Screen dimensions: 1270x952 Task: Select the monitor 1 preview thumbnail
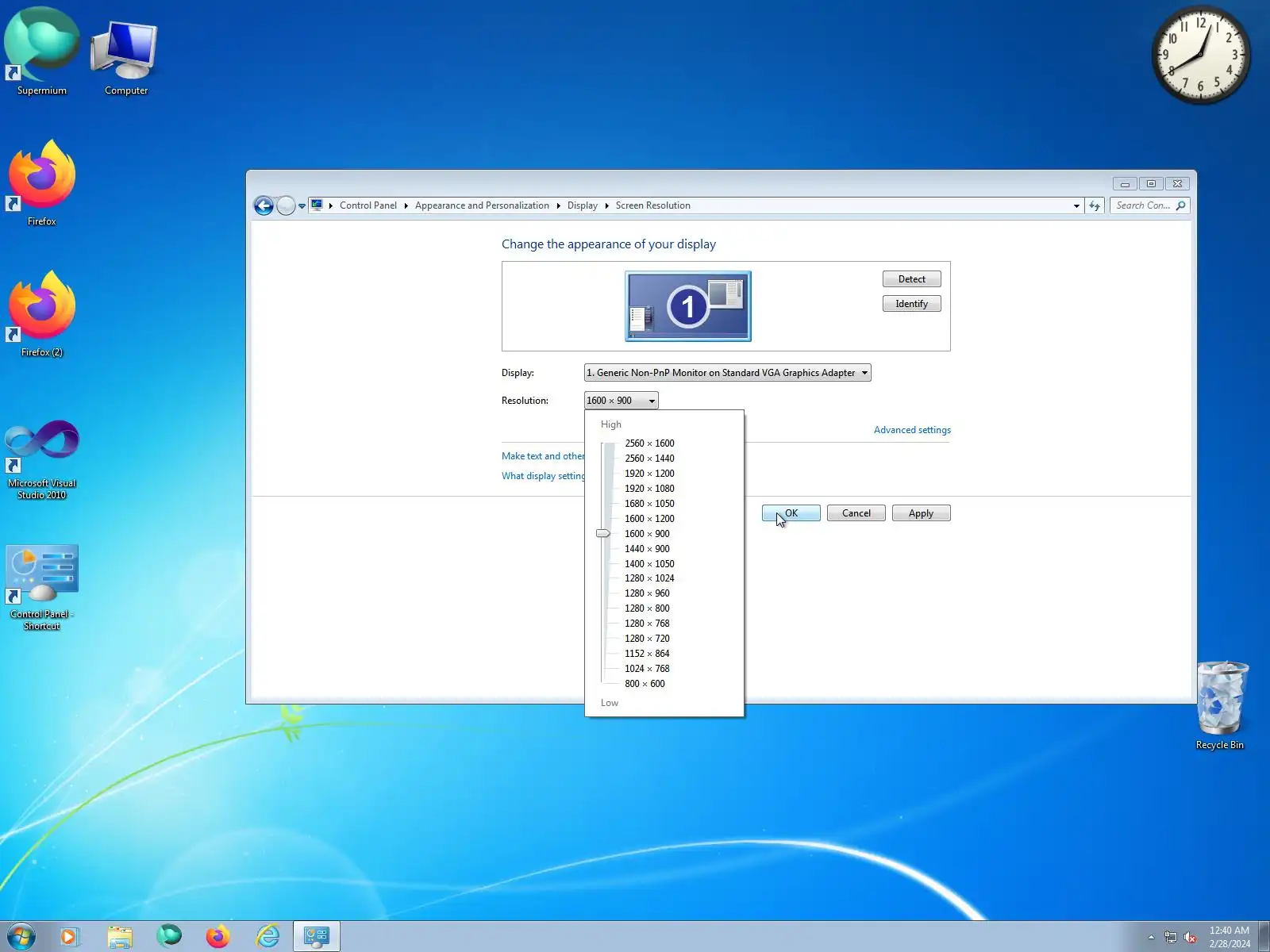688,306
